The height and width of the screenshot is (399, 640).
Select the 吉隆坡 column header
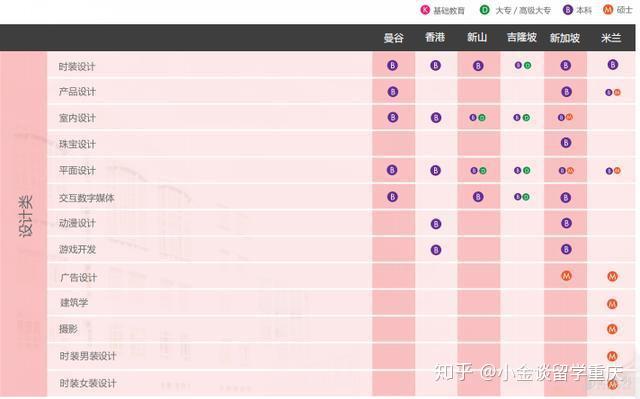coord(522,38)
